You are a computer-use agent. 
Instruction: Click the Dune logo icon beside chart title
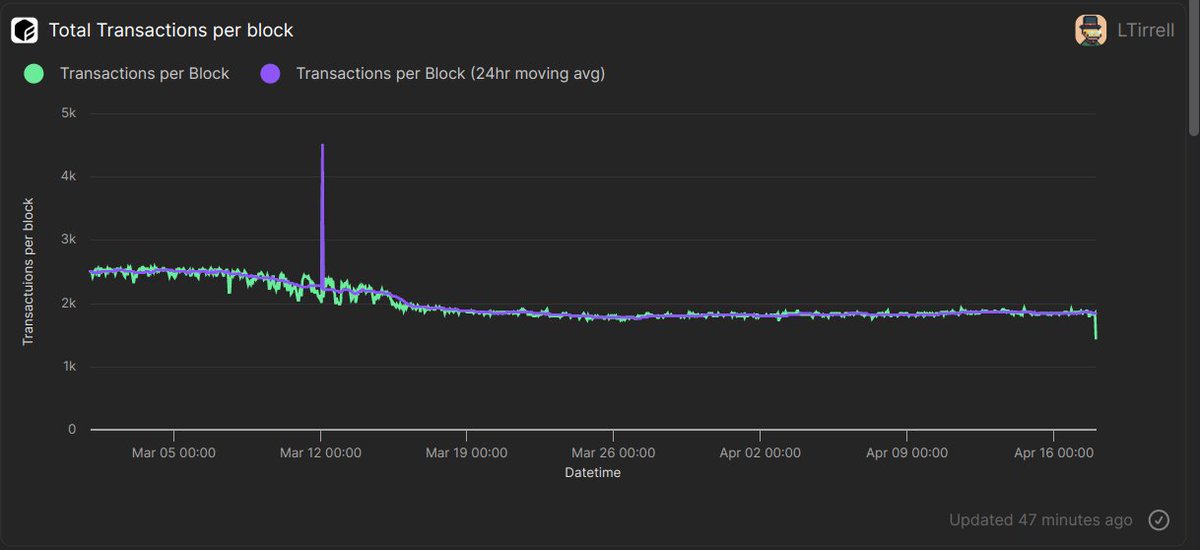pos(24,30)
